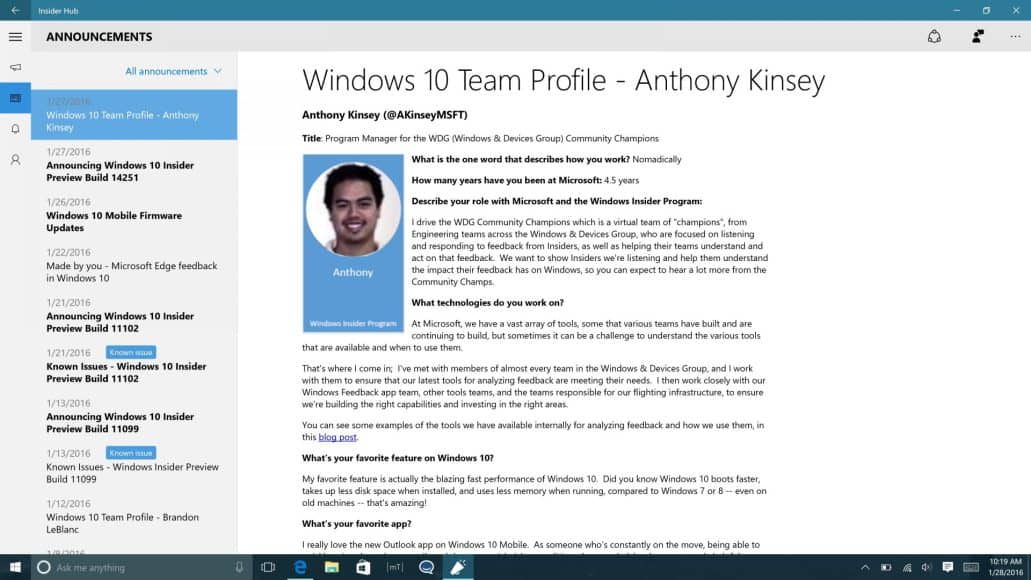Click the article title Windows 10 Team Profile

563,80
